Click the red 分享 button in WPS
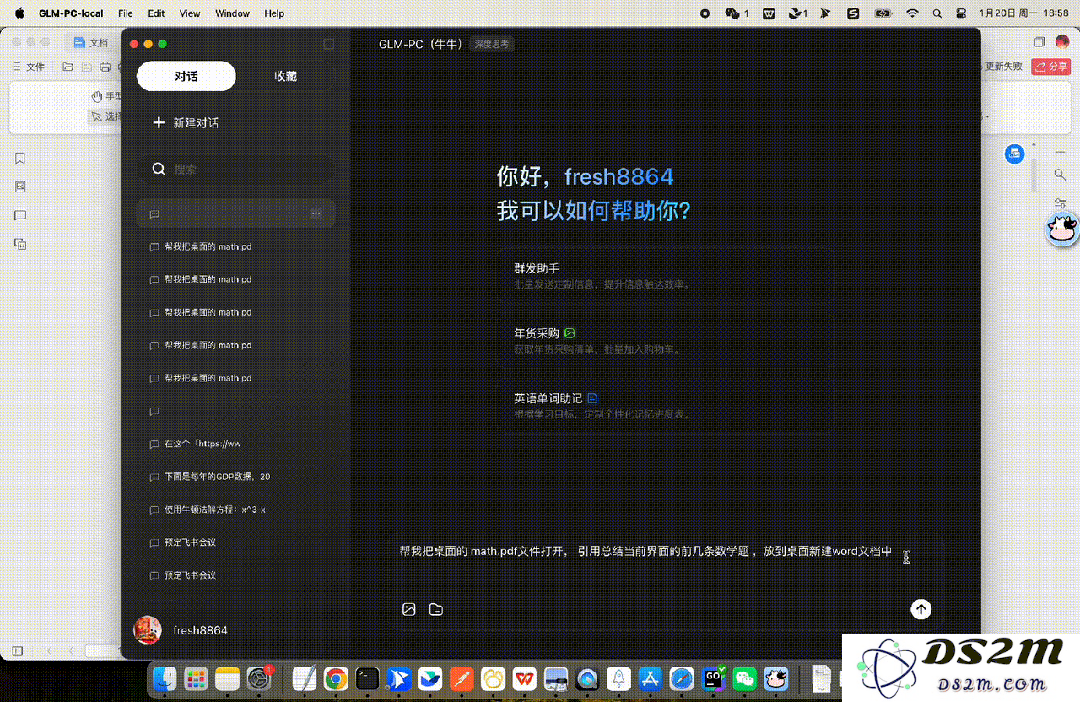The height and width of the screenshot is (702, 1080). (x=1051, y=66)
